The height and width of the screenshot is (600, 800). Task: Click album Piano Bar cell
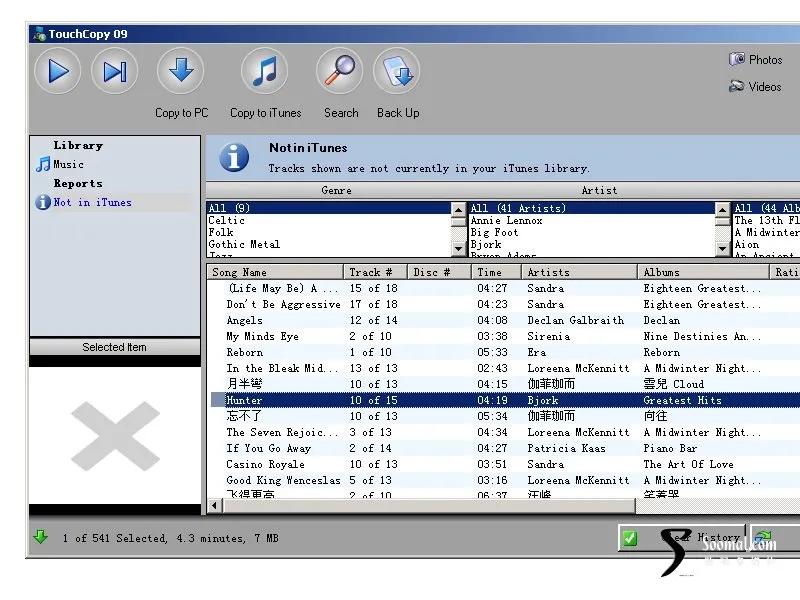click(x=670, y=448)
